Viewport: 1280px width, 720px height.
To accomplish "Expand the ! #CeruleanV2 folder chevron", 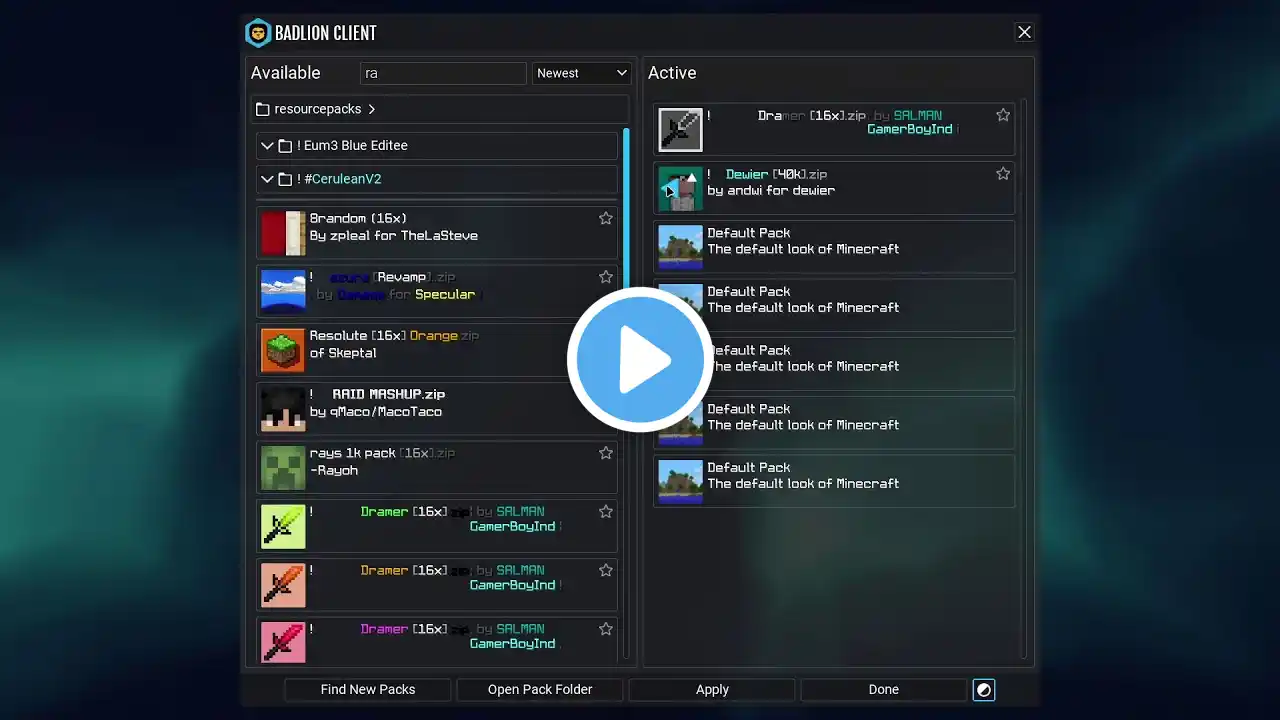I will [267, 180].
